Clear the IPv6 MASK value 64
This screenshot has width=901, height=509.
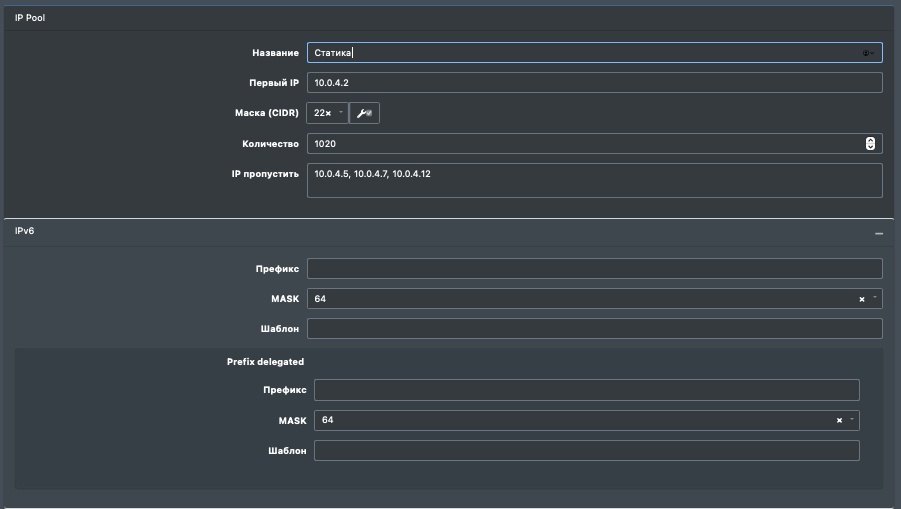pos(861,299)
